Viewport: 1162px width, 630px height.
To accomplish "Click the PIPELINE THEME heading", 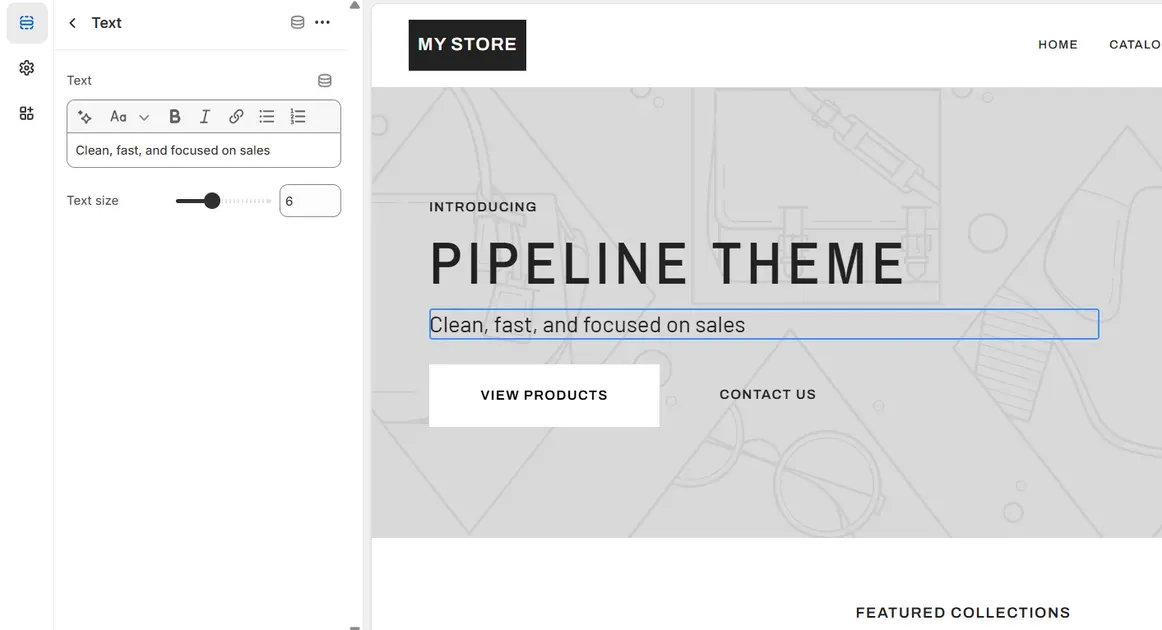I will [667, 263].
